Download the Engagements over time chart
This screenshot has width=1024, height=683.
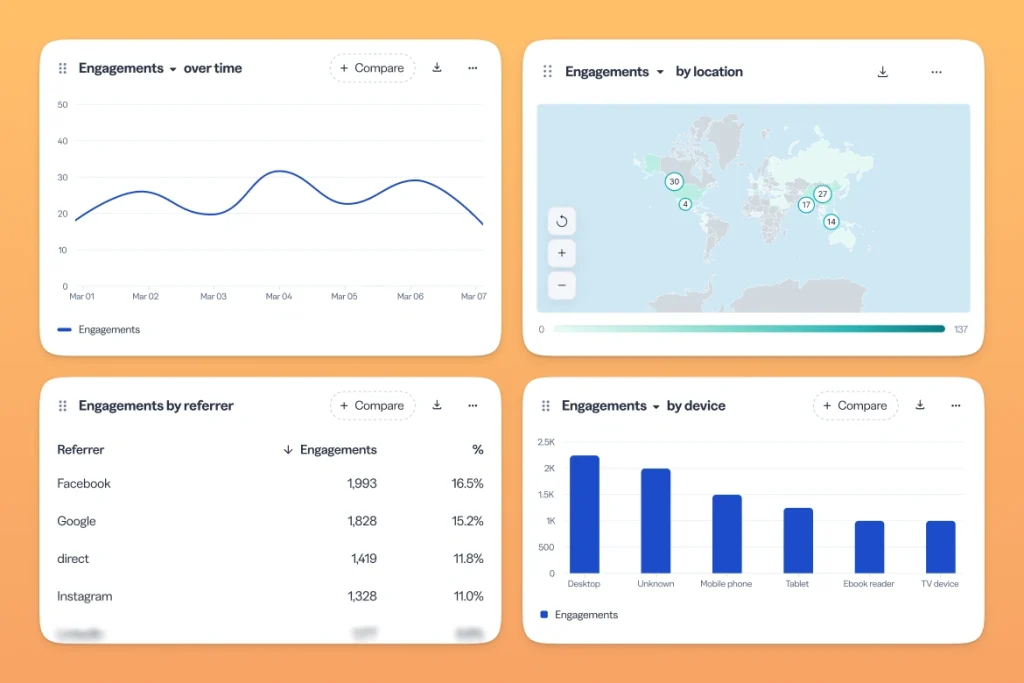pos(437,67)
